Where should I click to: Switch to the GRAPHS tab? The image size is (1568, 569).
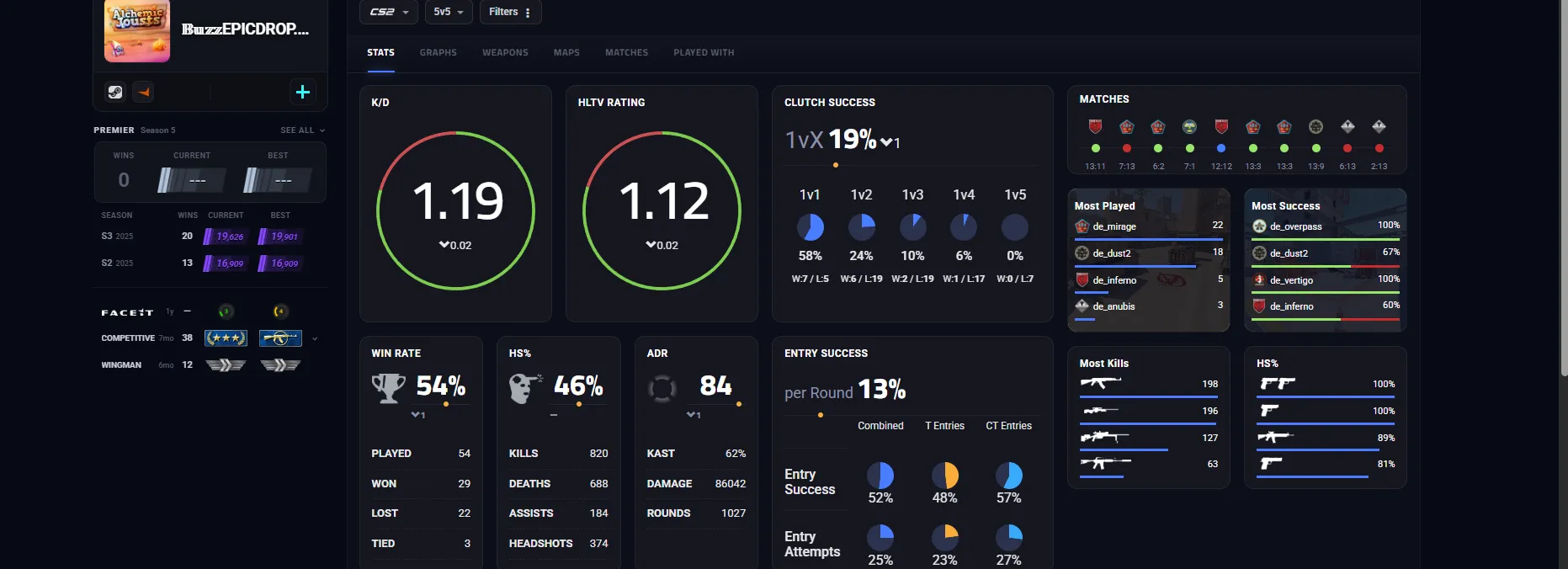tap(439, 52)
